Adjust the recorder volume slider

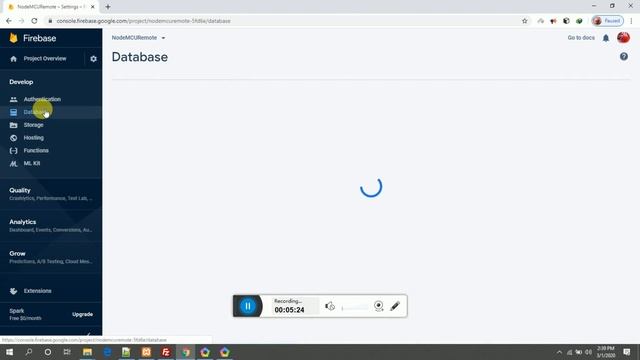point(354,308)
